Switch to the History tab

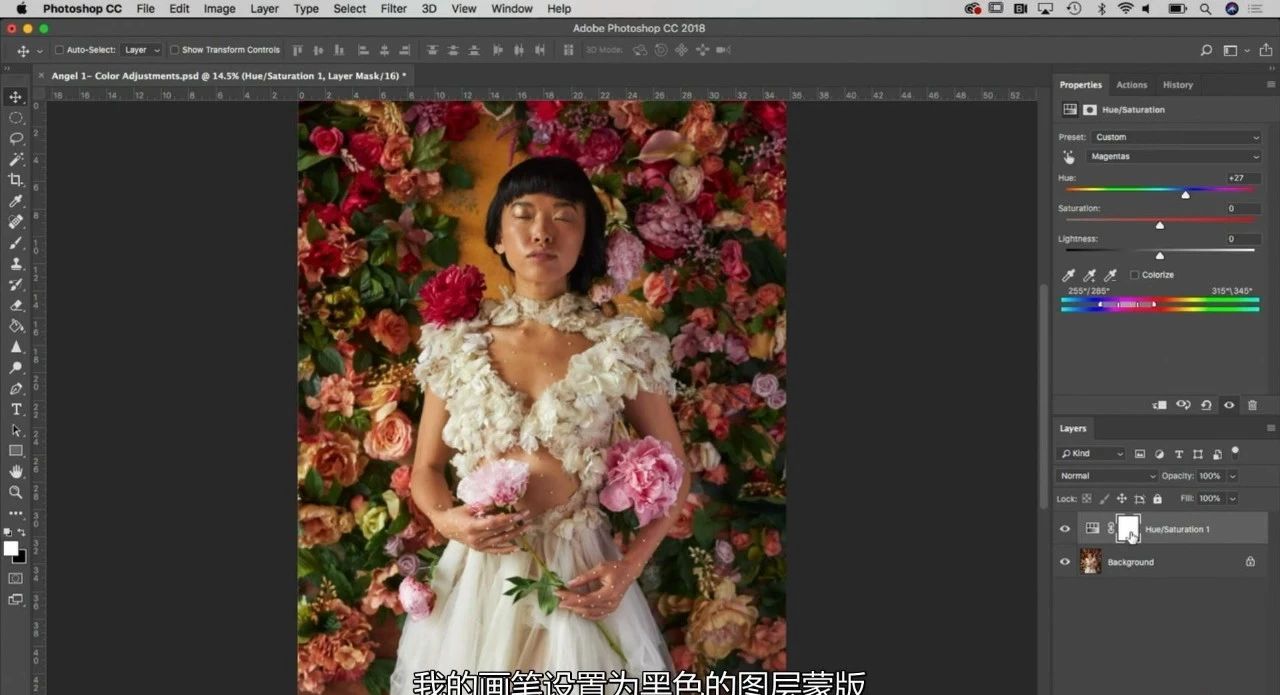pyautogui.click(x=1177, y=85)
